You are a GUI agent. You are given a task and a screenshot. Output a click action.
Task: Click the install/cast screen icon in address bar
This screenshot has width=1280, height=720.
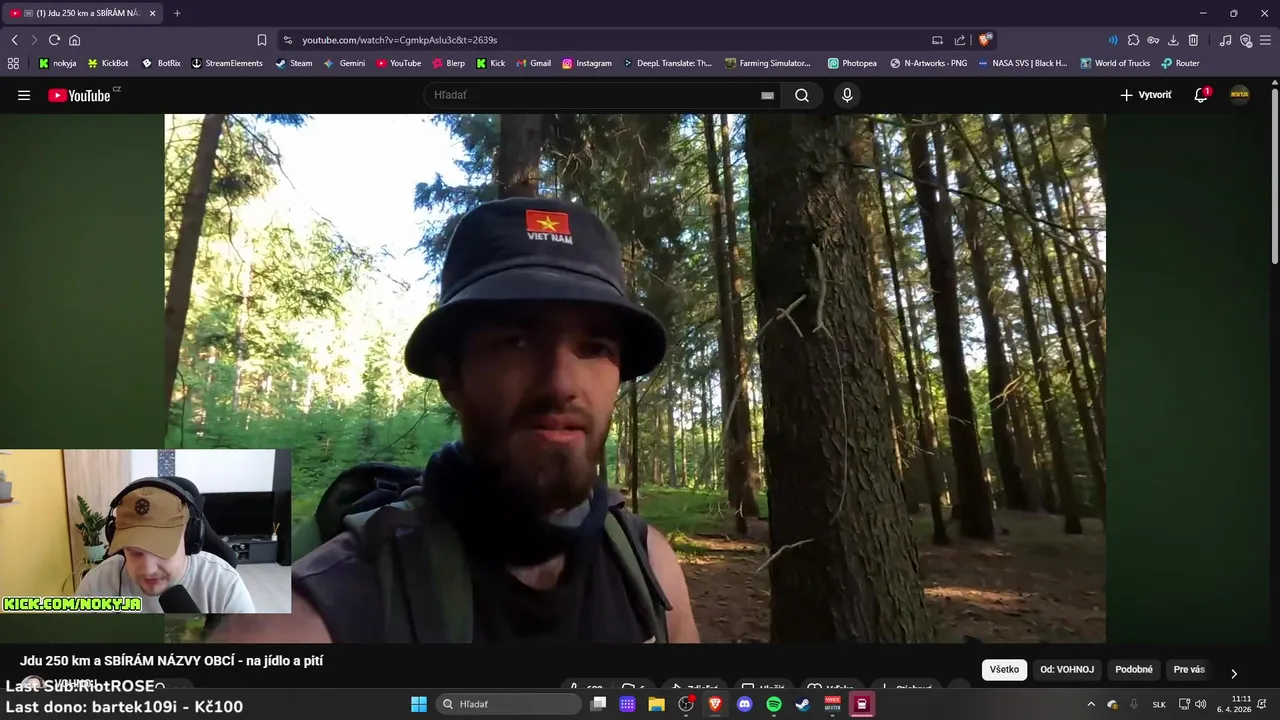[937, 40]
